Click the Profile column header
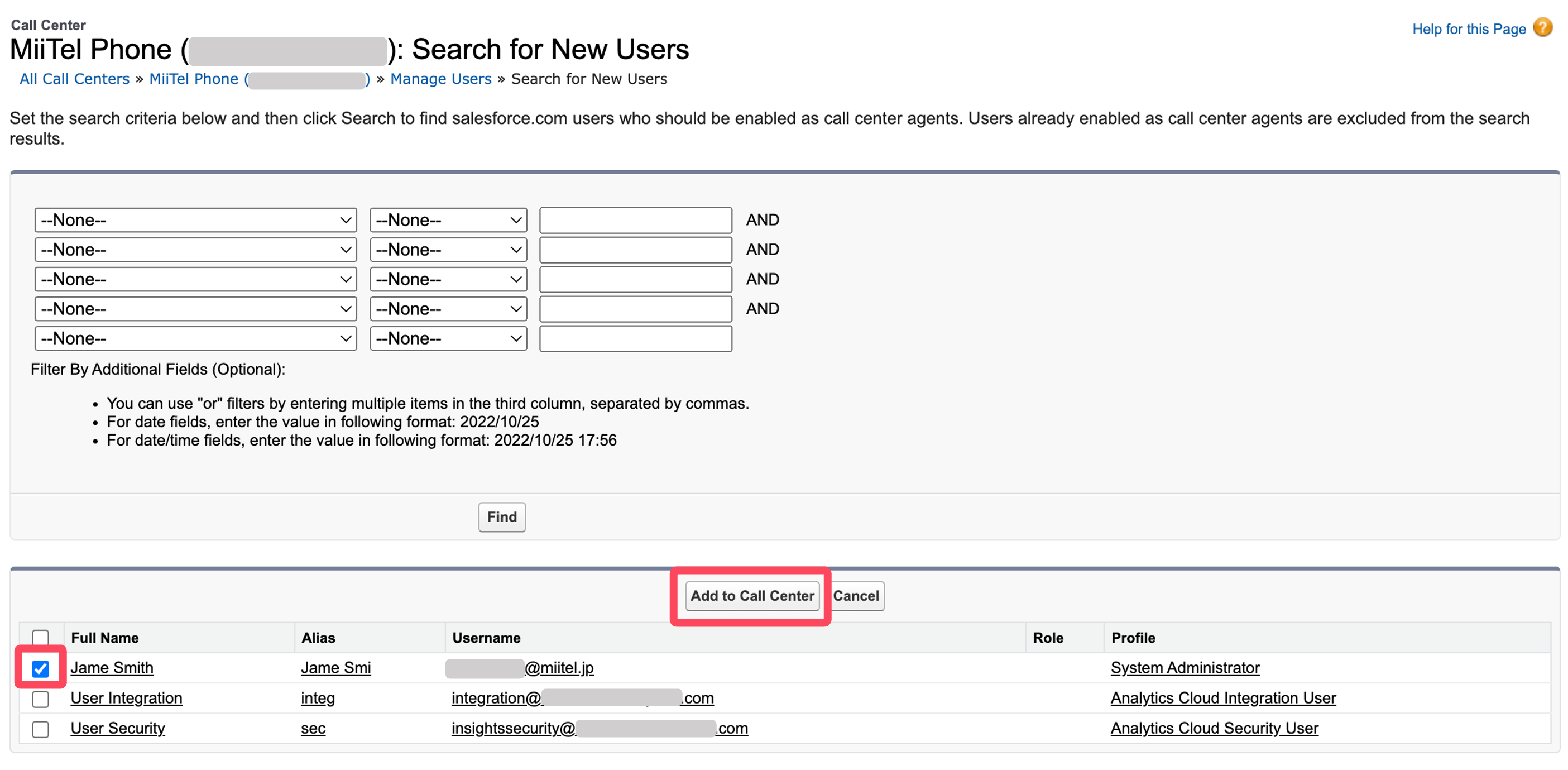Screen dimensions: 1568x770 tap(1133, 638)
